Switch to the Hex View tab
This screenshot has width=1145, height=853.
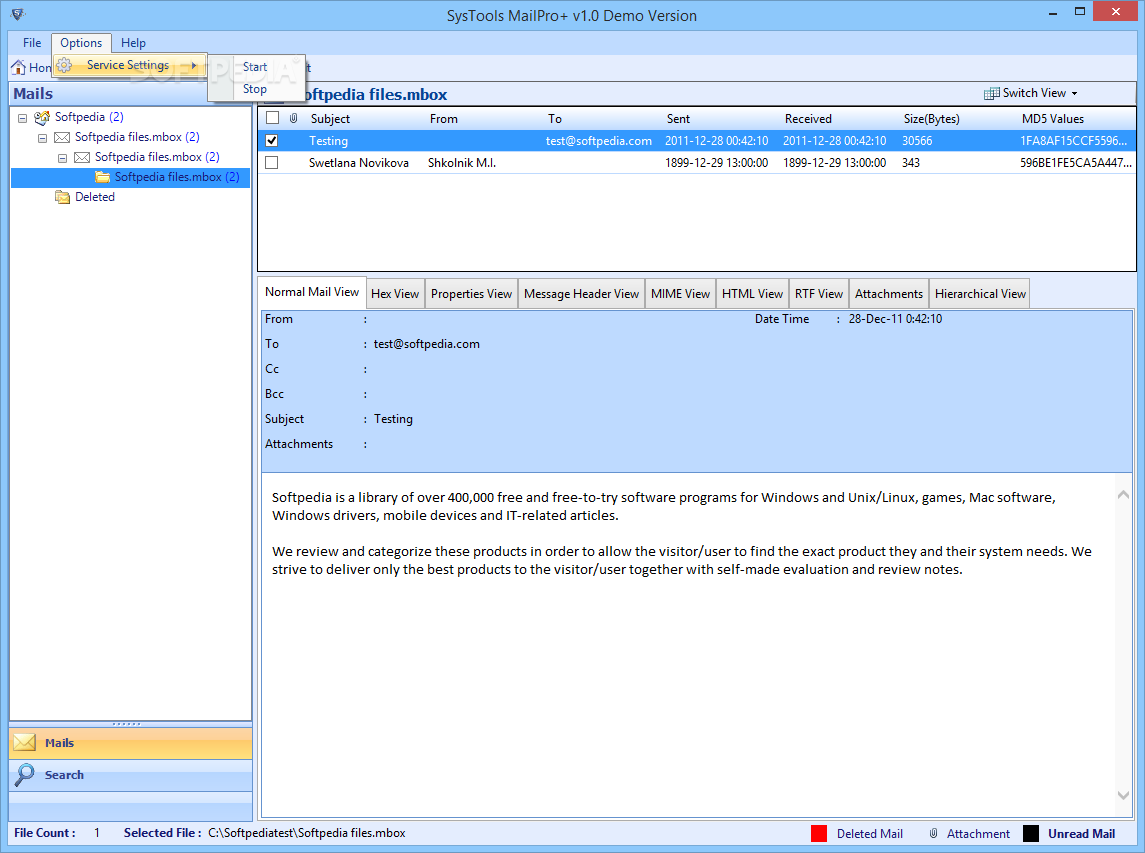coord(395,294)
